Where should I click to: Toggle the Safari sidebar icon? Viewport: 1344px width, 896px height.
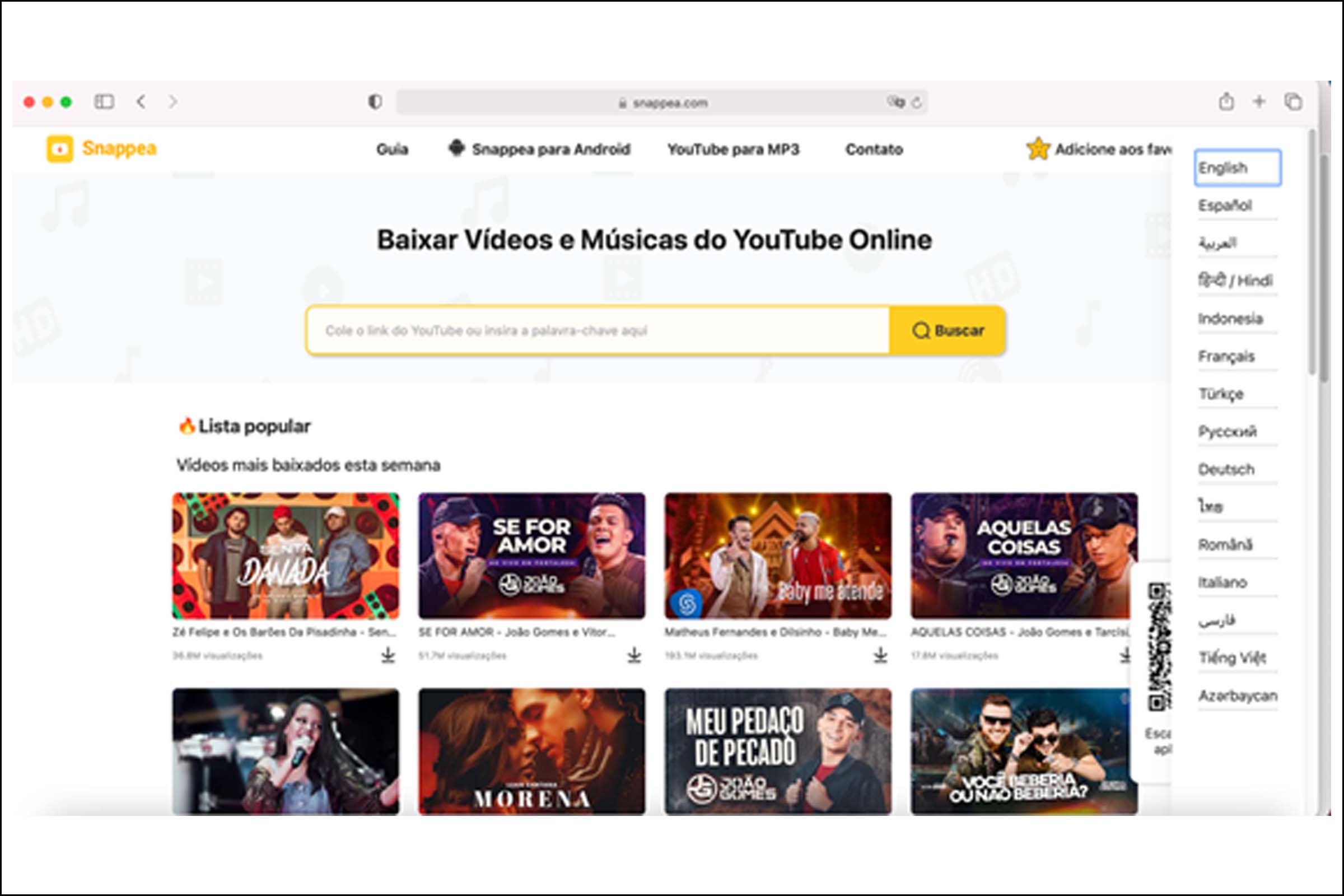(x=105, y=102)
